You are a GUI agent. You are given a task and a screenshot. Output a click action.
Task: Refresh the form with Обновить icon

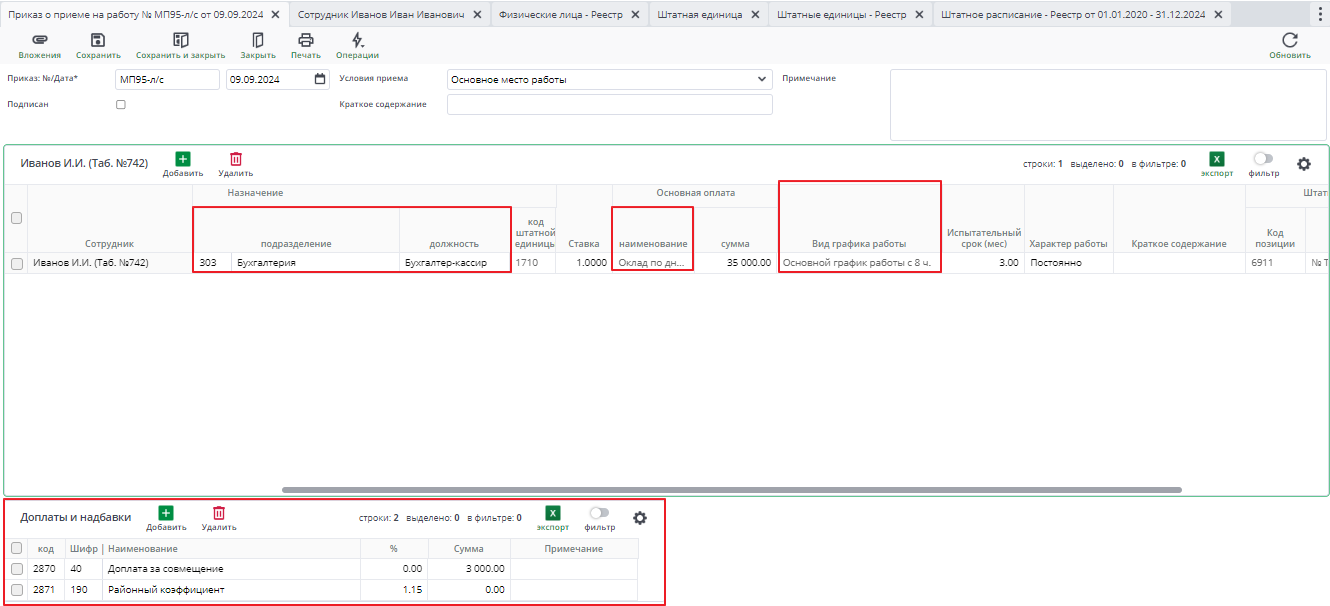tap(1289, 40)
